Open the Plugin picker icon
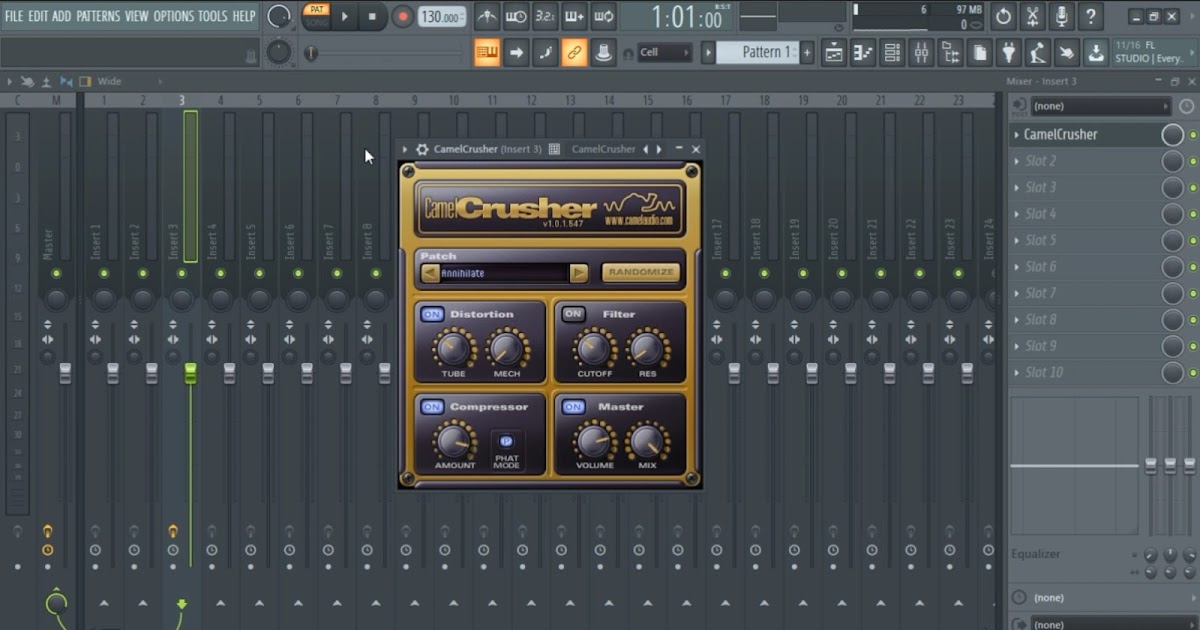Viewport: 1200px width, 630px height. (1009, 52)
